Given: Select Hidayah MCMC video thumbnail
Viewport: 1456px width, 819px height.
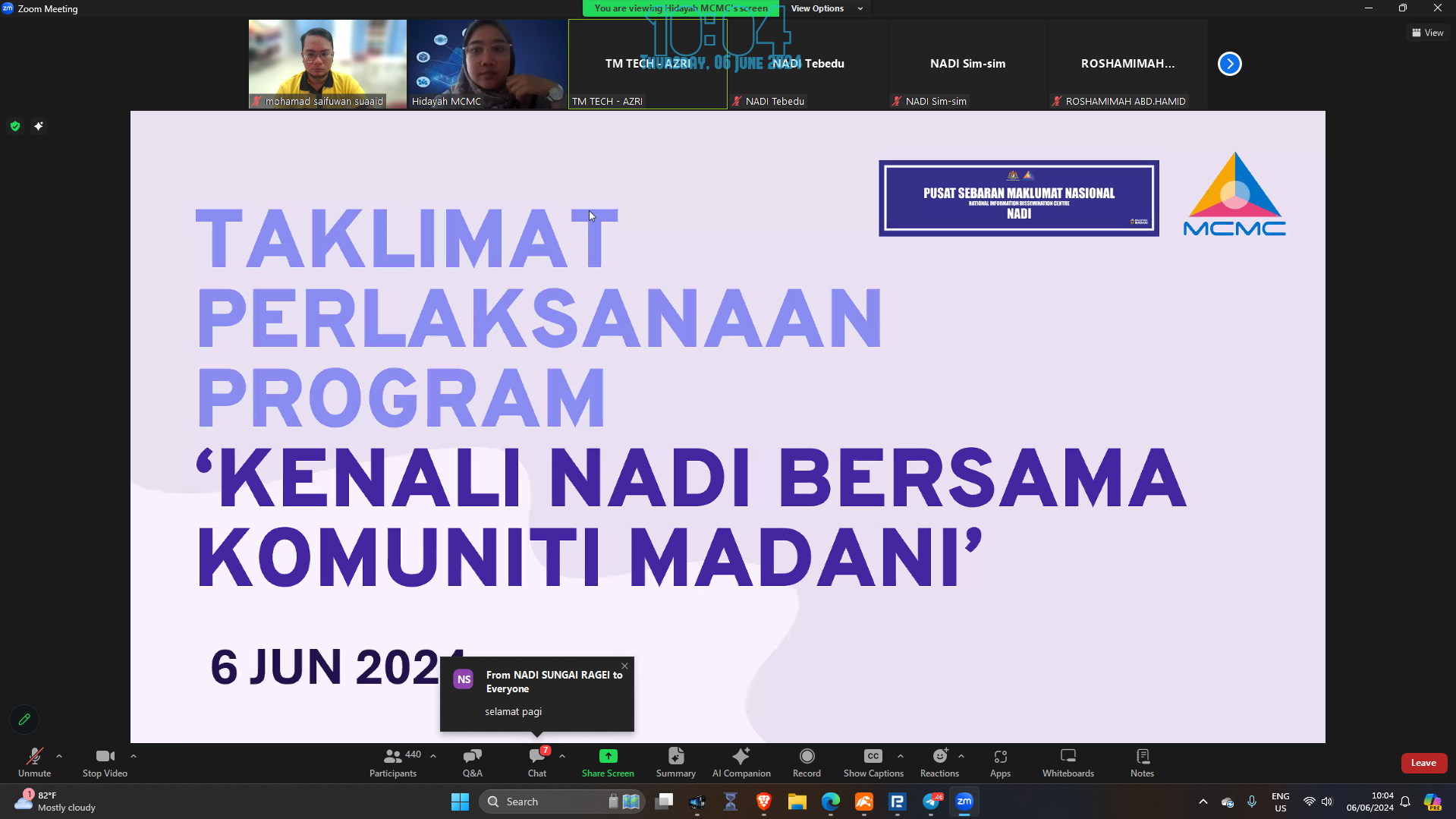Looking at the screenshot, I should (488, 64).
